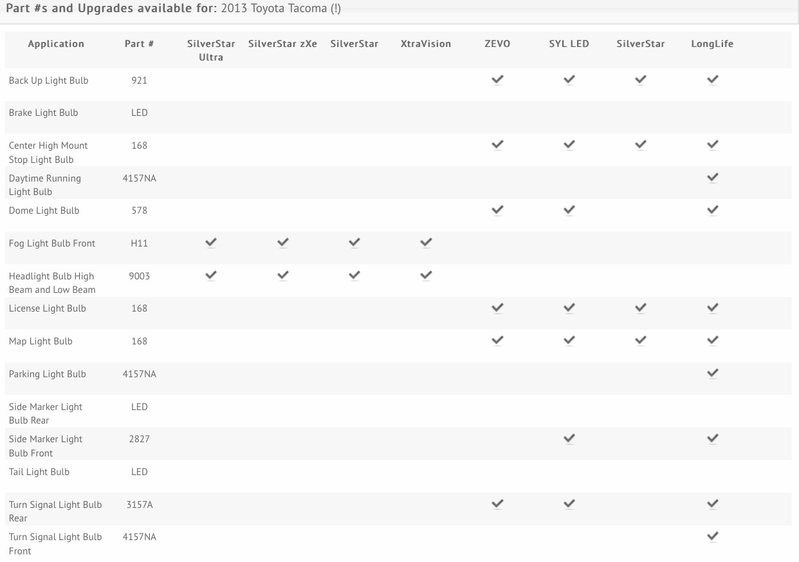Select the LongLife column header
The width and height of the screenshot is (799, 562).
pyautogui.click(x=712, y=44)
